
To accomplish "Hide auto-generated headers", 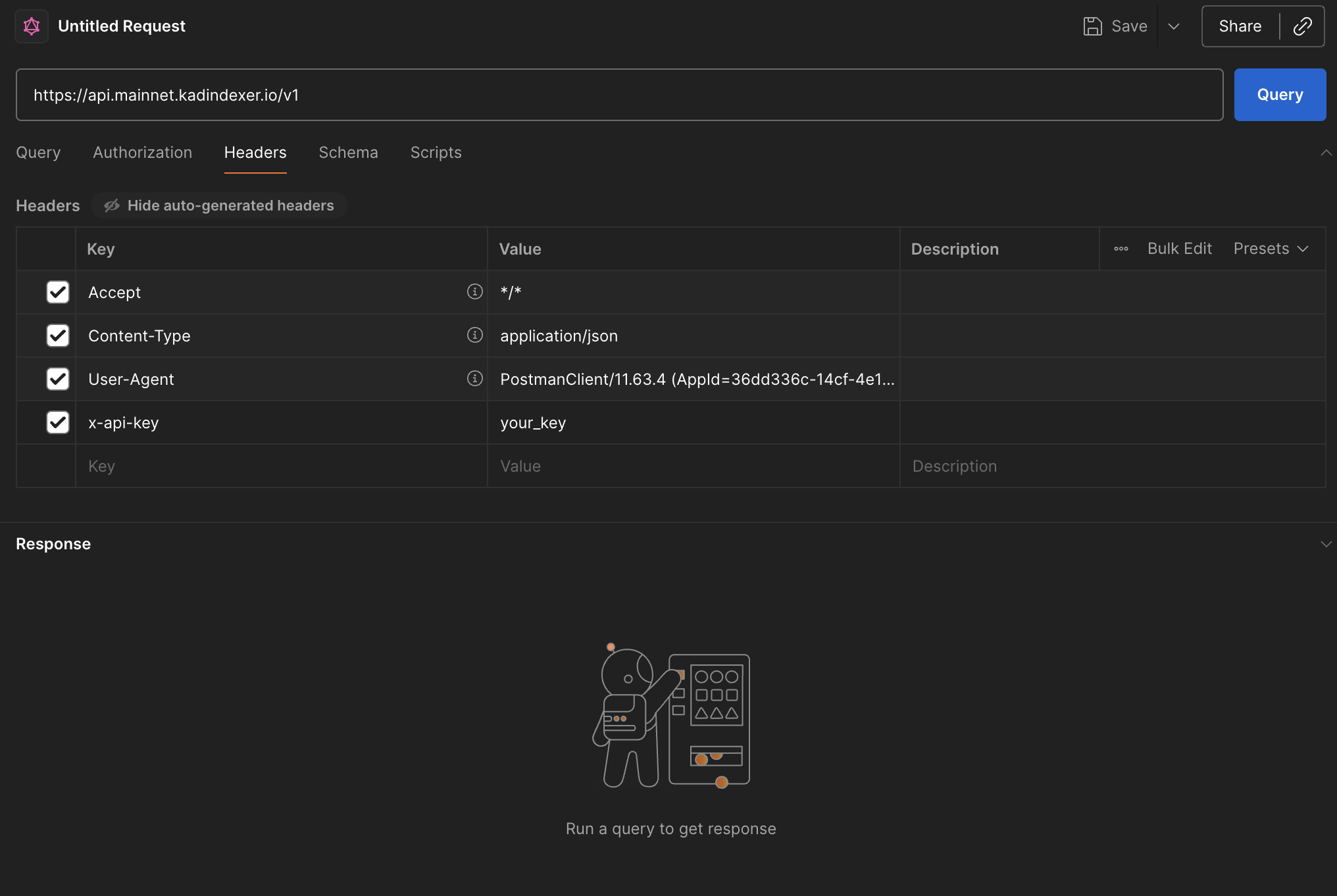I will coord(220,205).
